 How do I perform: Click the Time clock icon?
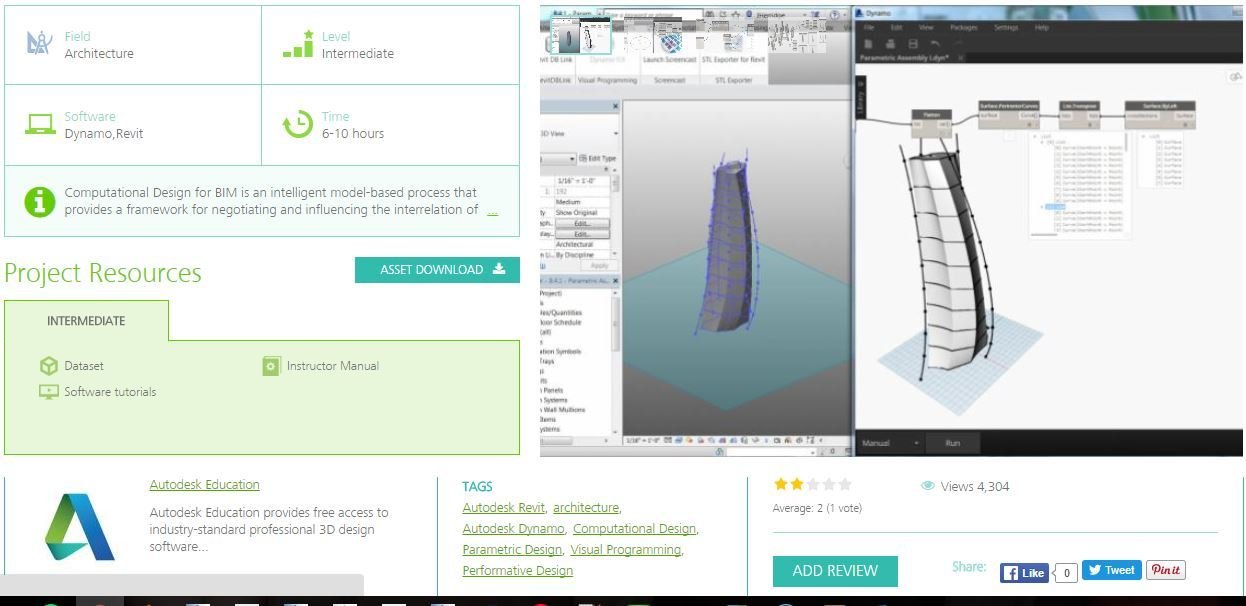[297, 125]
